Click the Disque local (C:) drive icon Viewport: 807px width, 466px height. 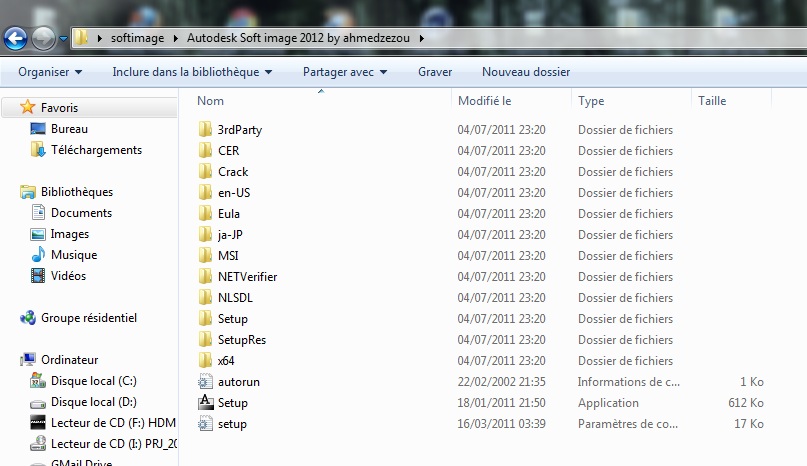point(38,381)
